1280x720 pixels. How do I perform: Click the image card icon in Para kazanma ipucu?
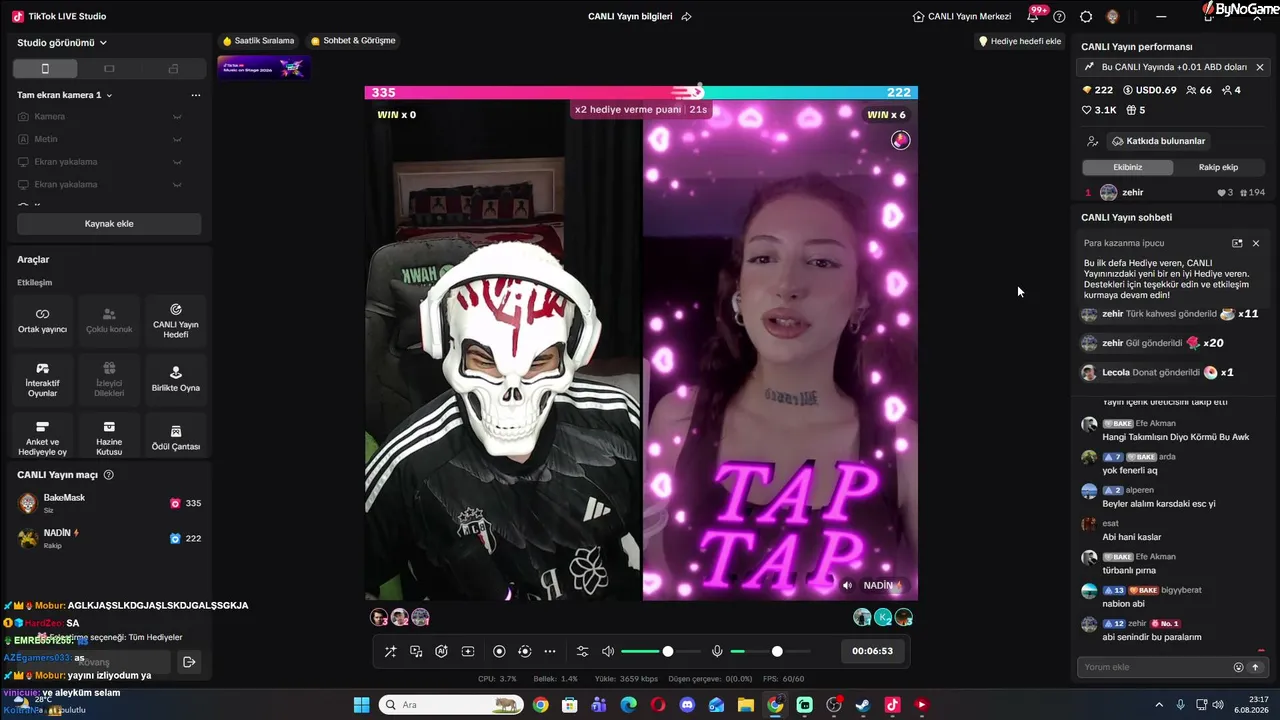(1237, 243)
